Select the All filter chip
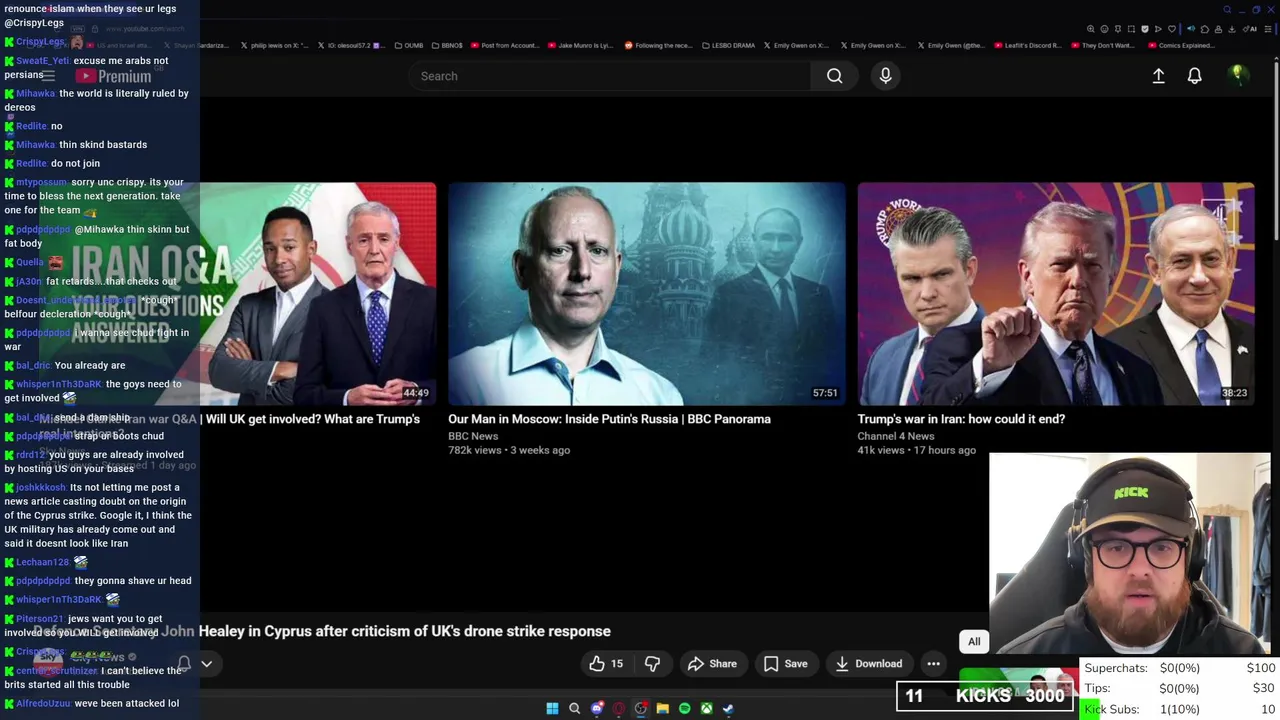The height and width of the screenshot is (720, 1280). tap(974, 642)
